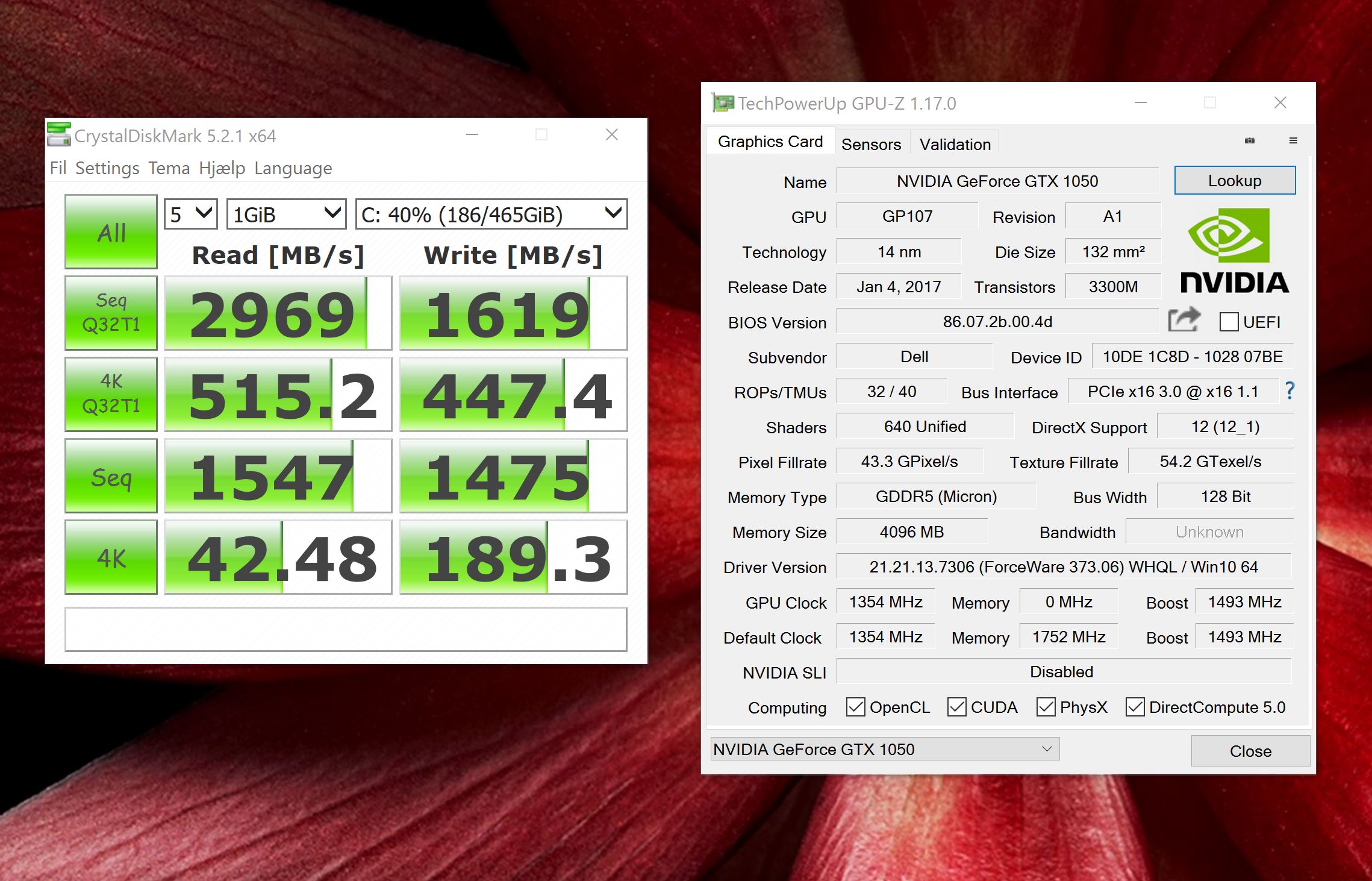Image resolution: width=1372 pixels, height=881 pixels.
Task: Click the Texture Fillrate value 54.2 GTexel/s
Action: (1211, 461)
